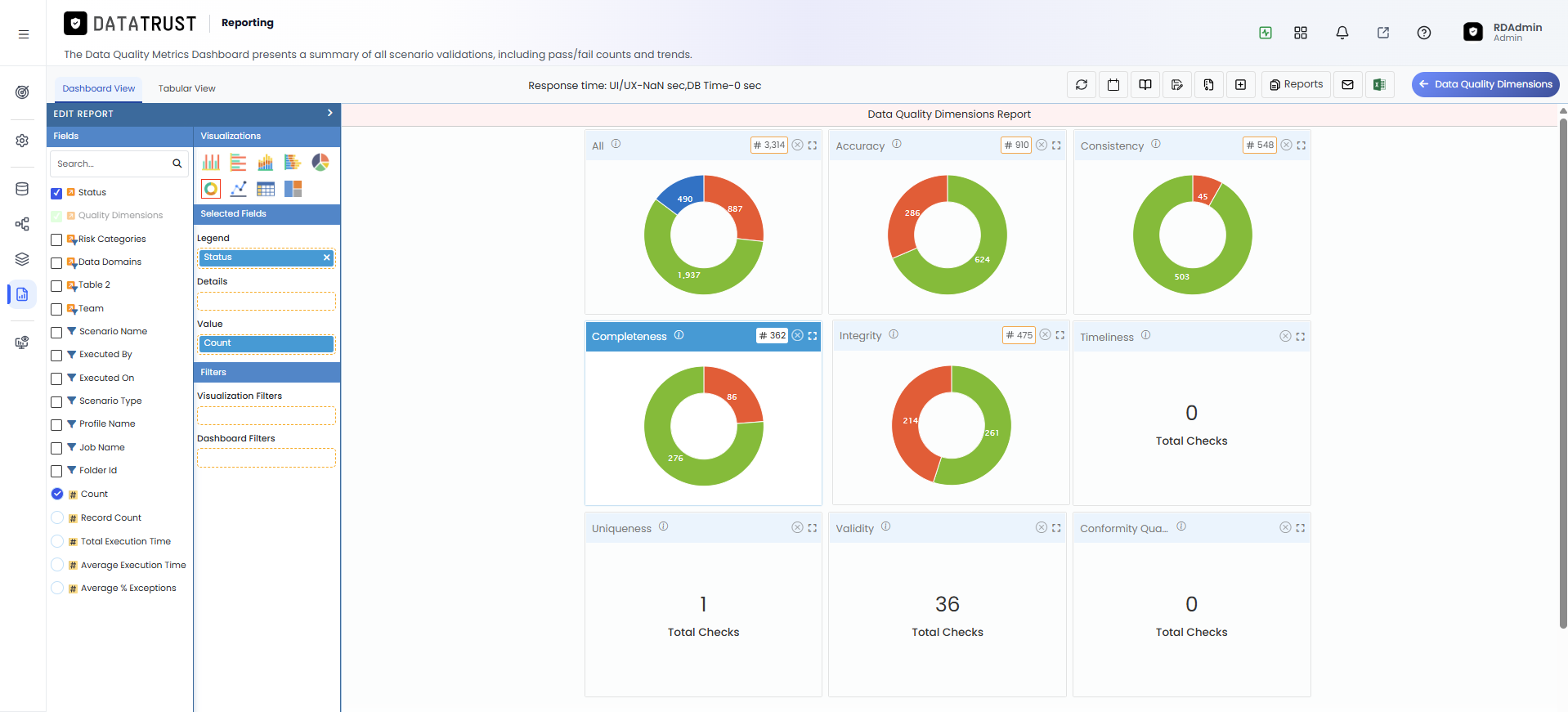Check the Scenario Name field
This screenshot has height=712, width=1568.
click(56, 333)
